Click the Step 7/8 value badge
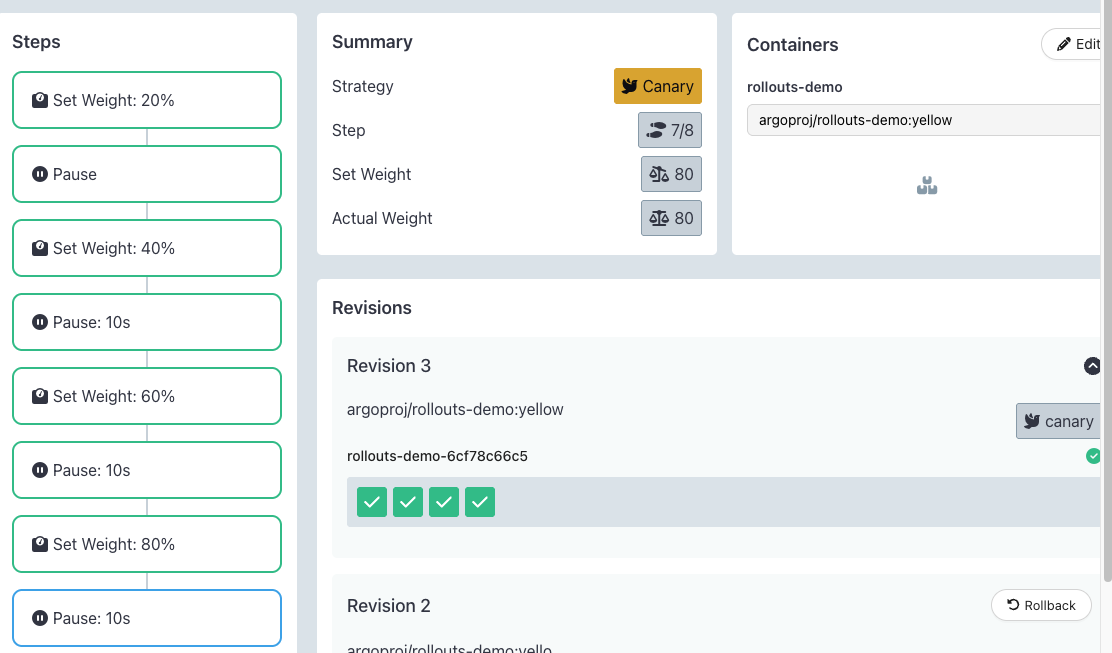The height and width of the screenshot is (653, 1112). point(669,130)
